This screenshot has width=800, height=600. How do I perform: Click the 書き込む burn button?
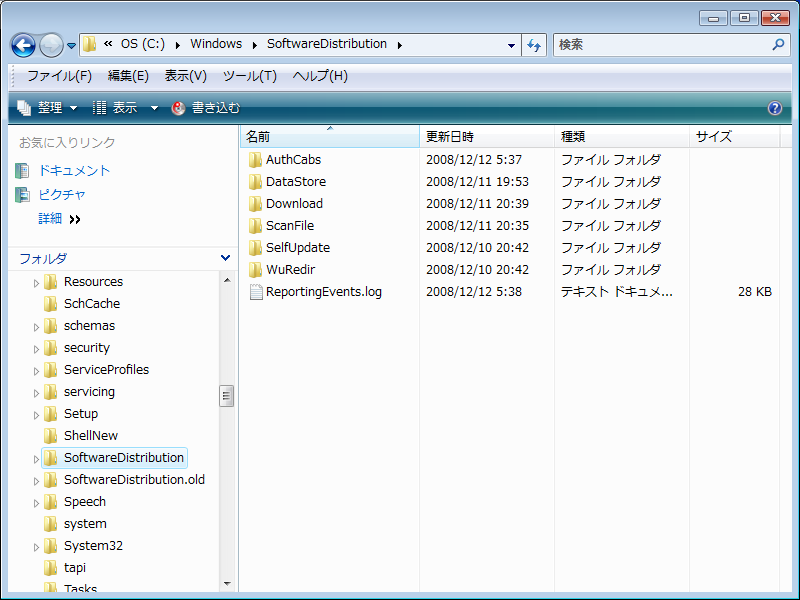[x=206, y=108]
